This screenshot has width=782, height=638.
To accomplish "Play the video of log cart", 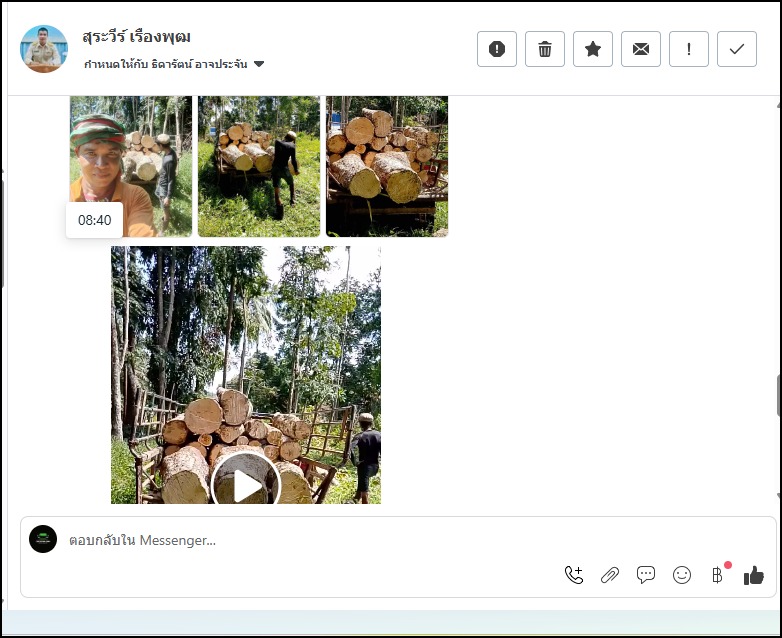I will tap(246, 484).
